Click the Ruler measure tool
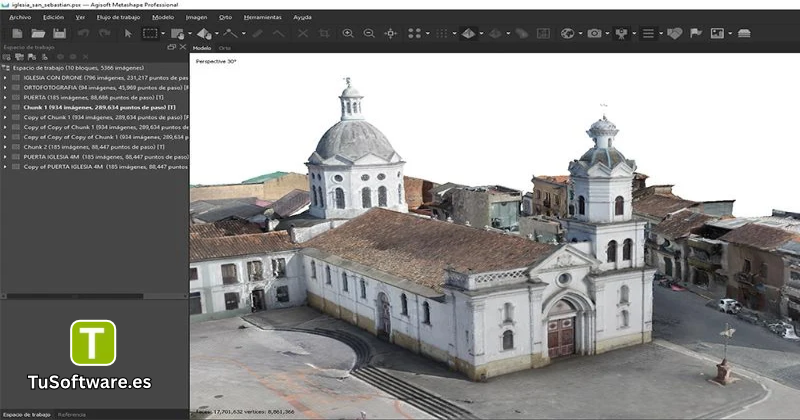Image resolution: width=800 pixels, height=420 pixels. coord(258,33)
